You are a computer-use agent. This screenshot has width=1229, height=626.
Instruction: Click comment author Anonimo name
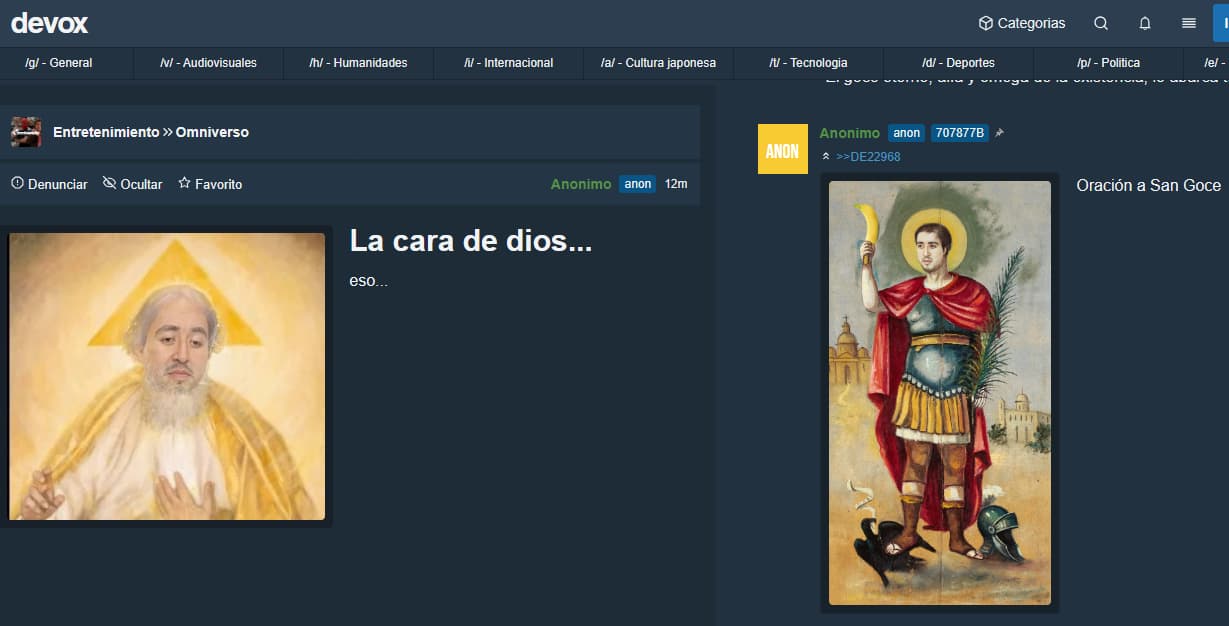pos(850,133)
